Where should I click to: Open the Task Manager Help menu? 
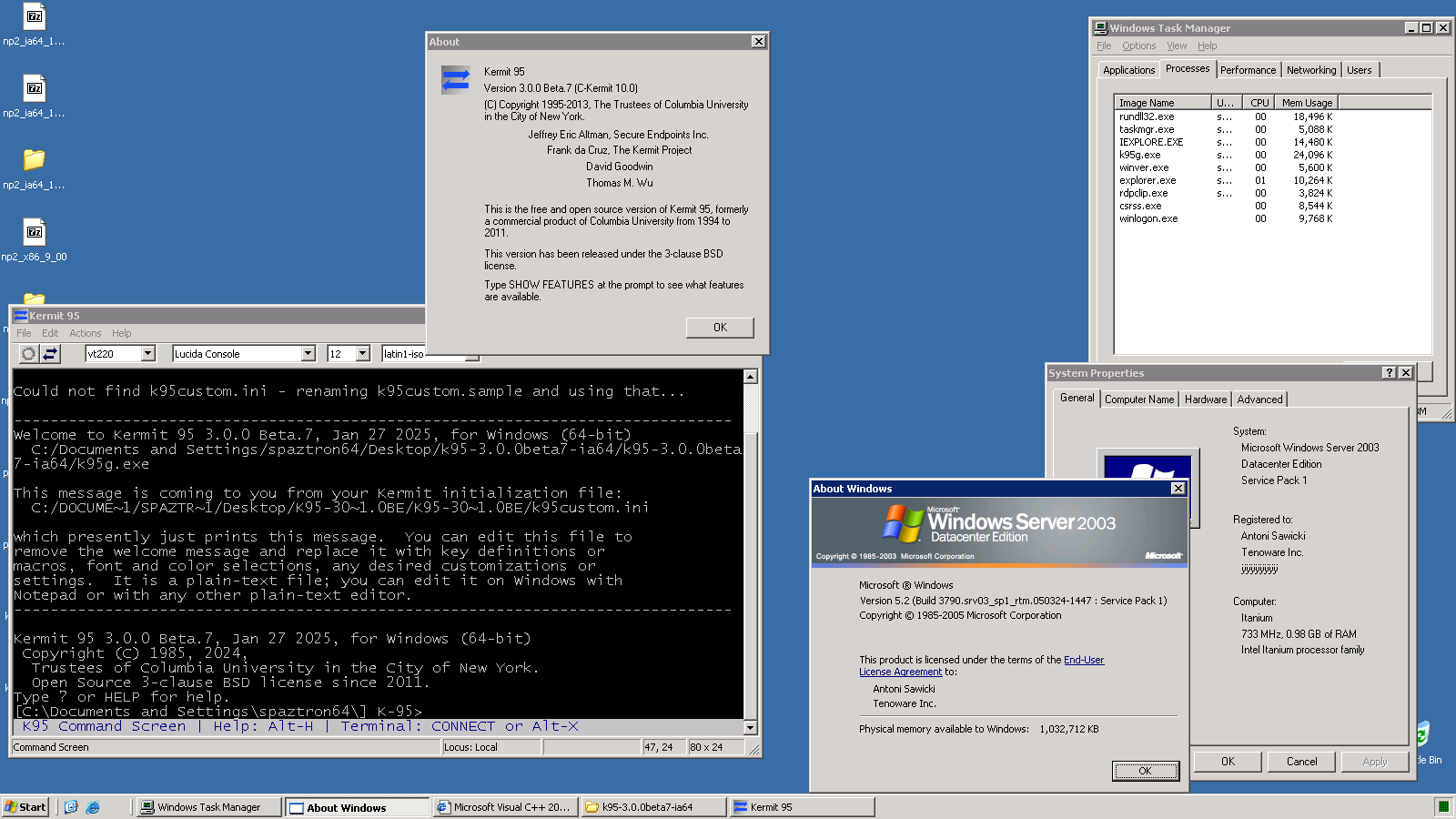pos(1207,45)
